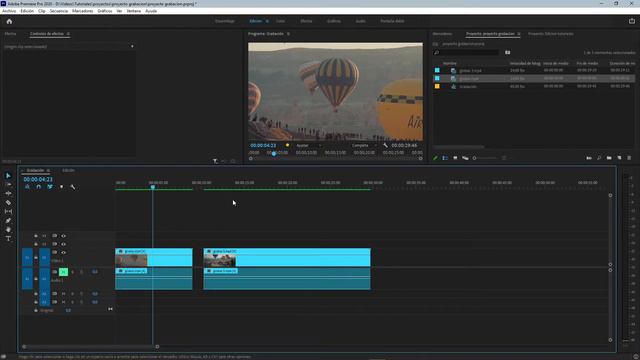This screenshot has height=360, width=640.
Task: Select the Razor tool
Action: tap(8, 202)
